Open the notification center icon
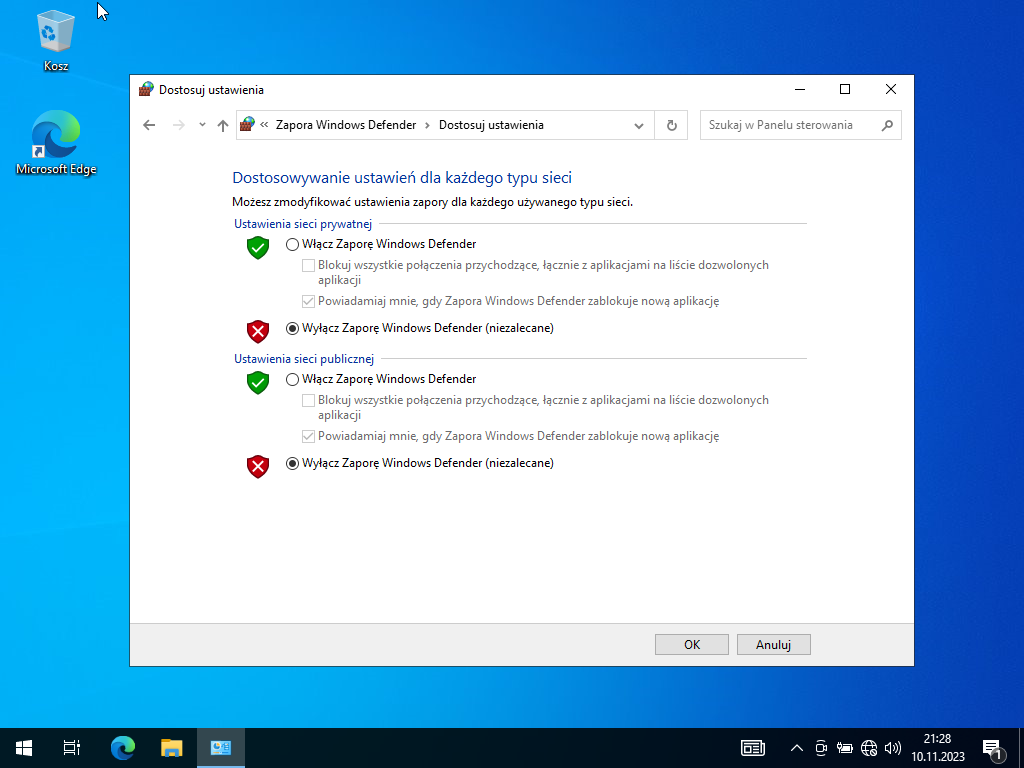Screen dimensions: 1024x768 click(992, 748)
